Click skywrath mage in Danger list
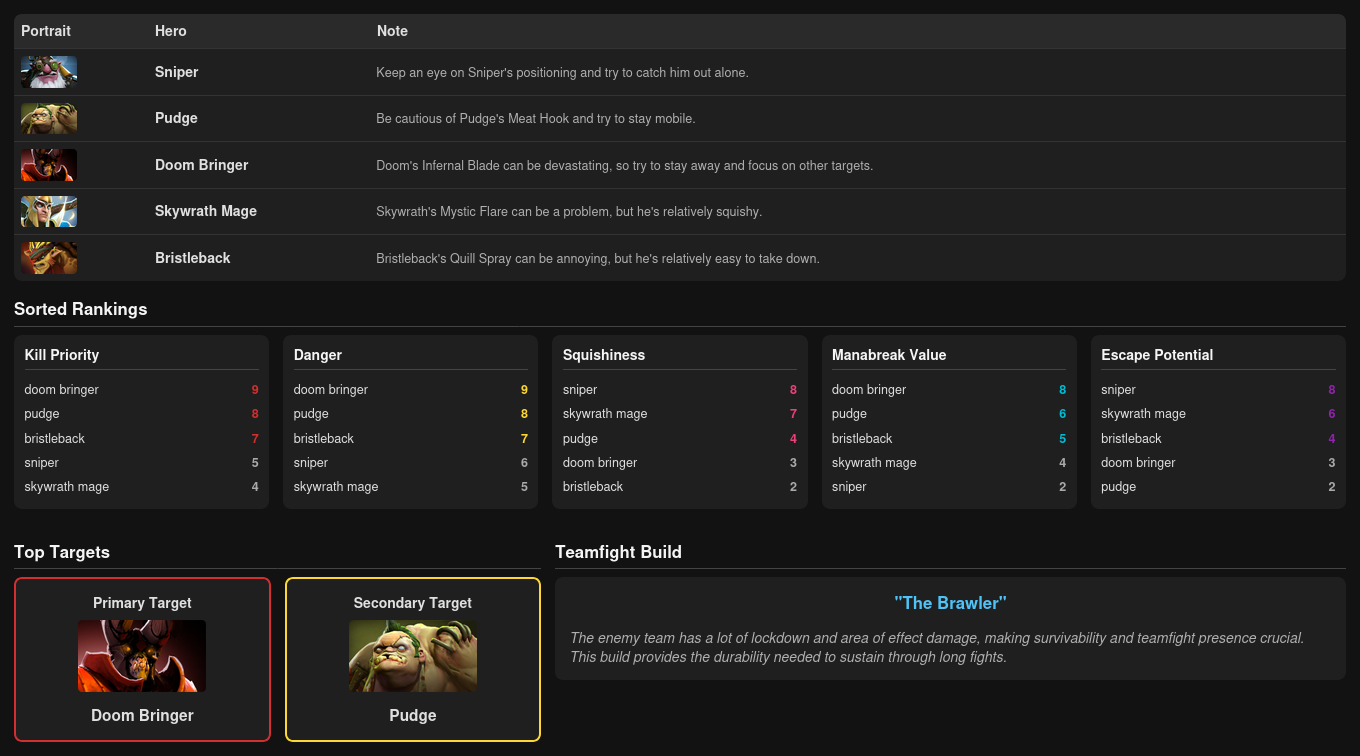Screen dimensions: 1360x756 coord(336,487)
